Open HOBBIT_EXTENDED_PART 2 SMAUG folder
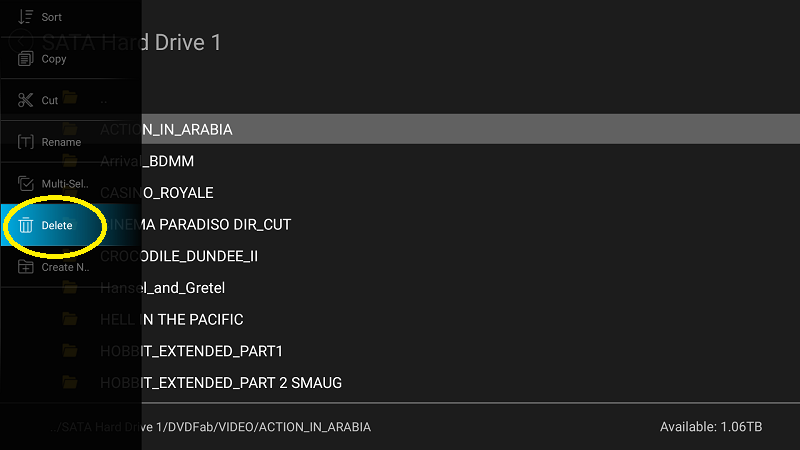 (400, 383)
